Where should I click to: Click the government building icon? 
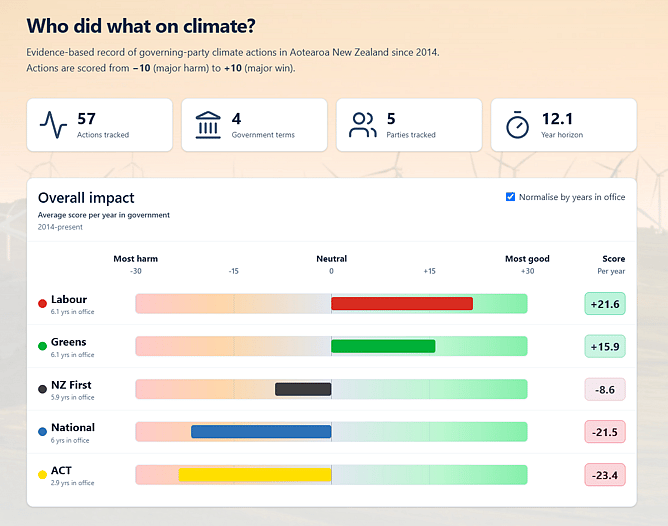(x=208, y=125)
